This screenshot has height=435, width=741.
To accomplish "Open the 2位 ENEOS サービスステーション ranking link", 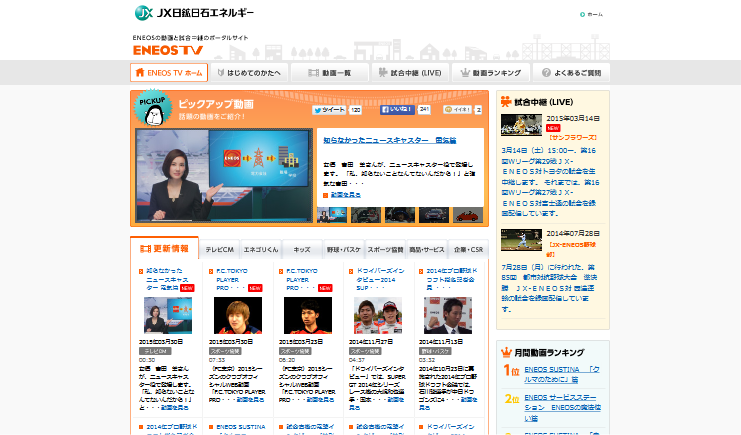I will tap(562, 408).
